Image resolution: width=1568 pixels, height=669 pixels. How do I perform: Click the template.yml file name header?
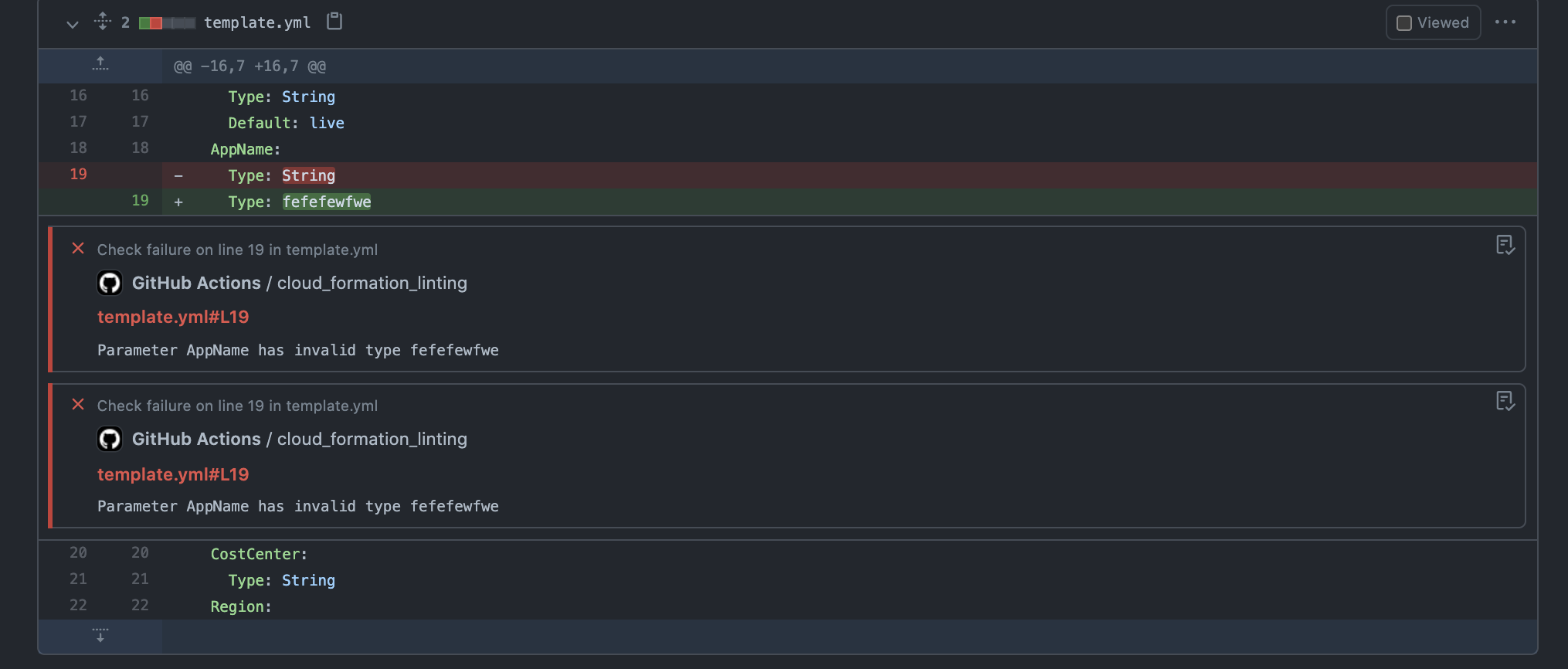pos(257,23)
